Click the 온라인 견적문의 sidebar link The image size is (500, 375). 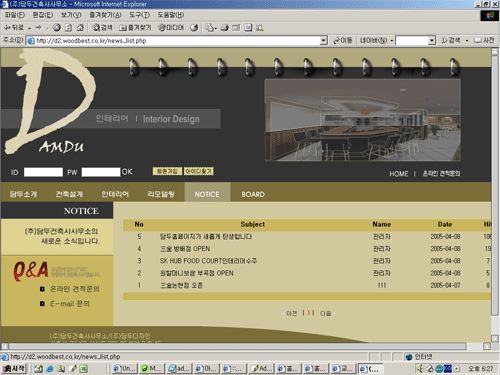(x=75, y=289)
